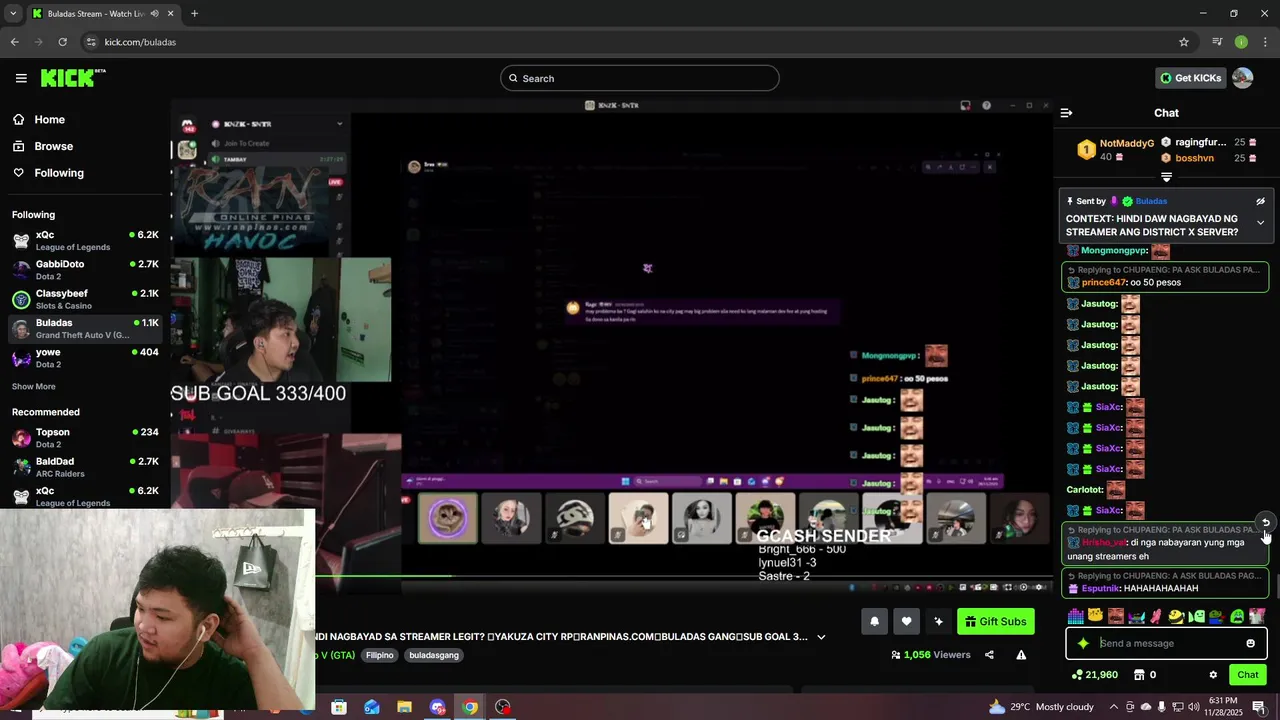Image resolution: width=1280 pixels, height=720 pixels.
Task: Mute the Buladas Stream tab audio
Action: (x=154, y=14)
